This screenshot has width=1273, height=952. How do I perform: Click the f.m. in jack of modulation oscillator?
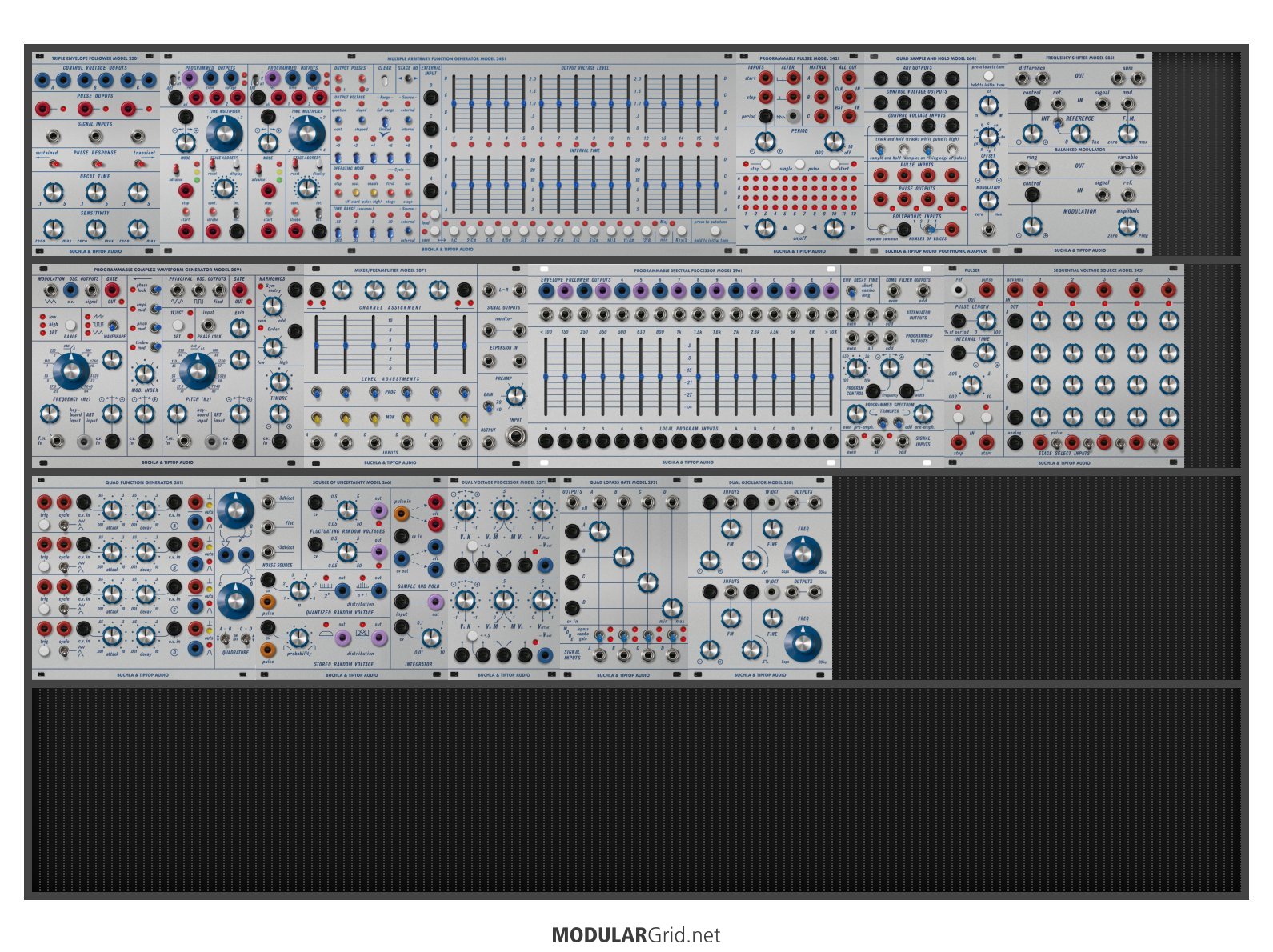coord(58,441)
